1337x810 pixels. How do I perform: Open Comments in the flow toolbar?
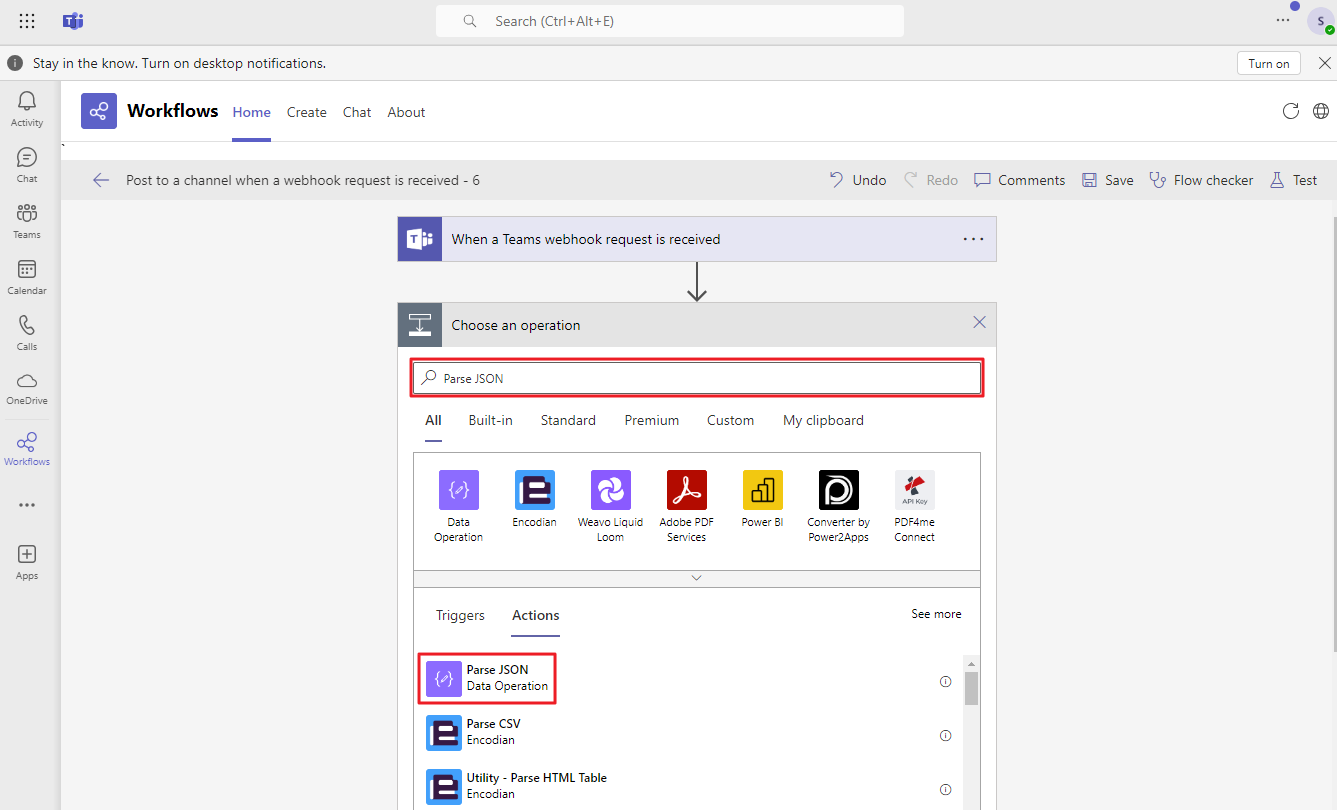(x=1020, y=180)
